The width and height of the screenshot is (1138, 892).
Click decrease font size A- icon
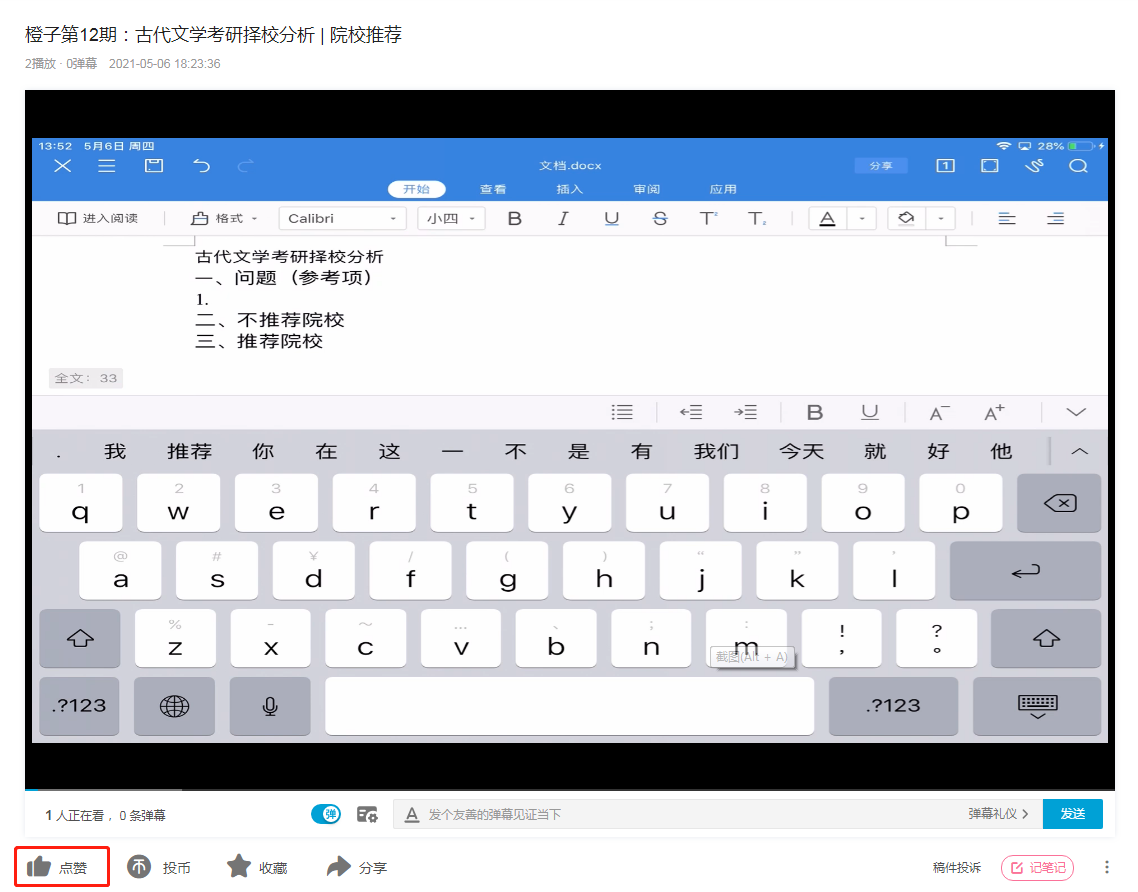pyautogui.click(x=939, y=412)
